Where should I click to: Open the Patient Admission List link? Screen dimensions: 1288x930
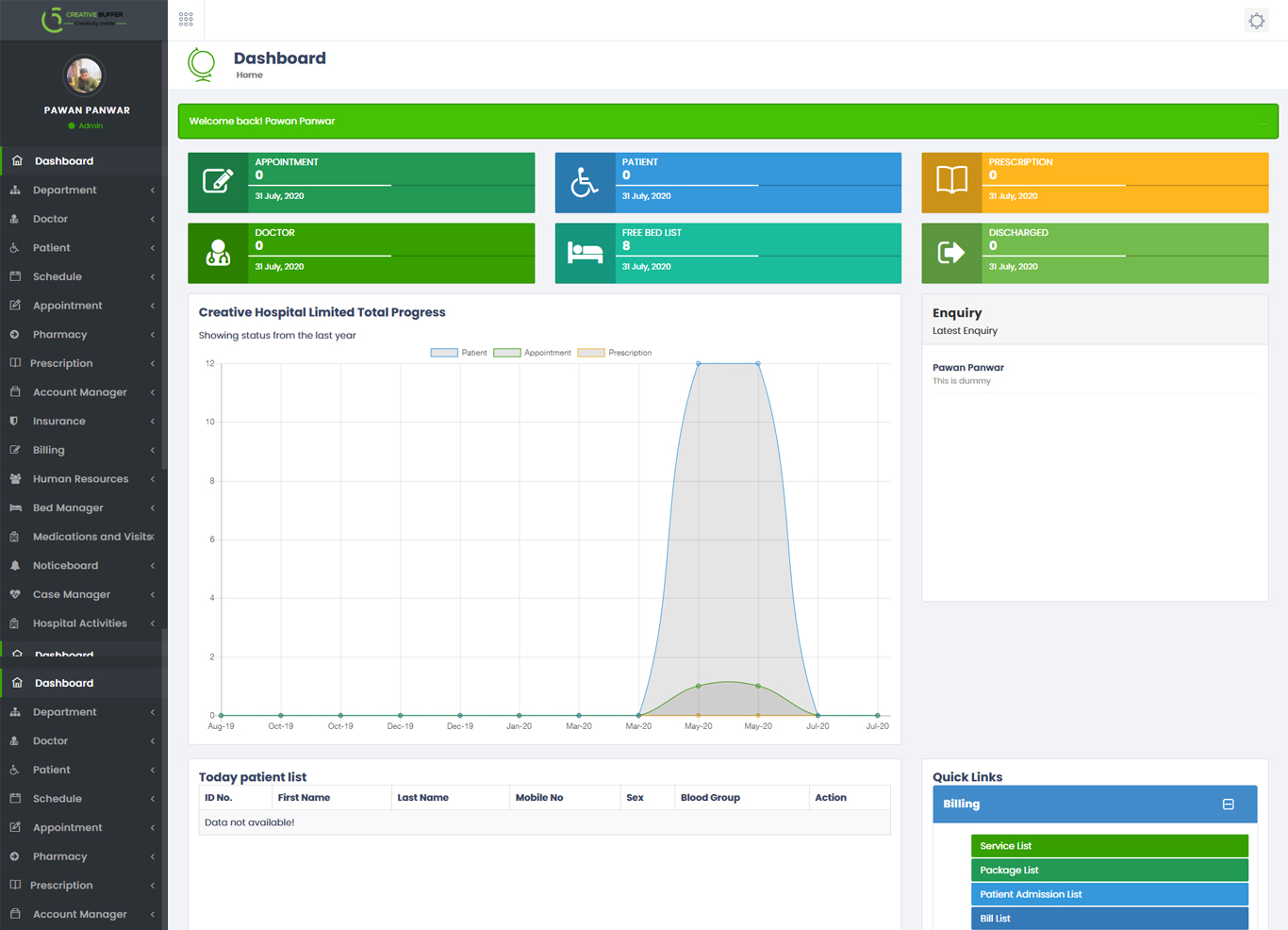tap(1109, 894)
